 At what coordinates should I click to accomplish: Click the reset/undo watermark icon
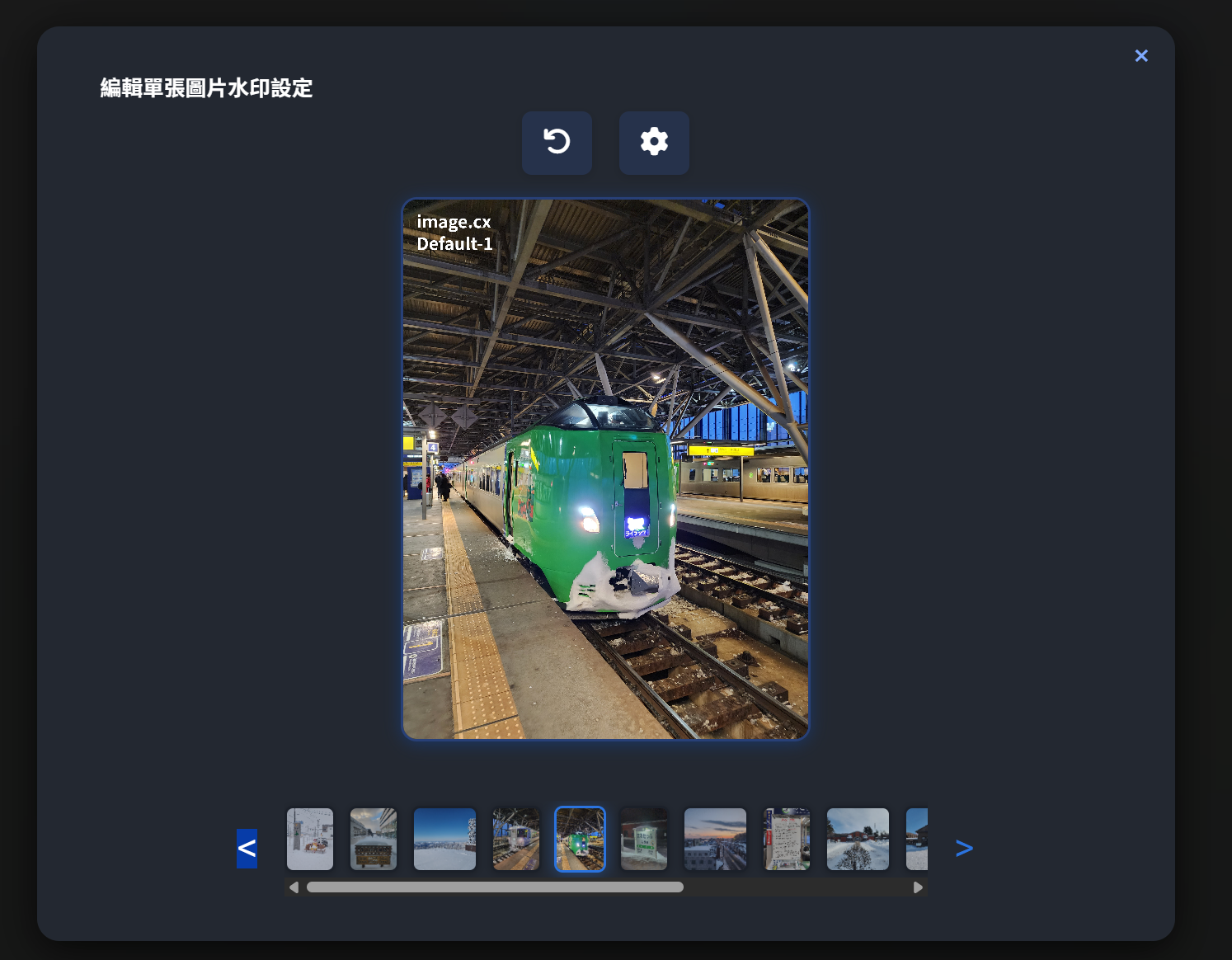click(x=557, y=143)
